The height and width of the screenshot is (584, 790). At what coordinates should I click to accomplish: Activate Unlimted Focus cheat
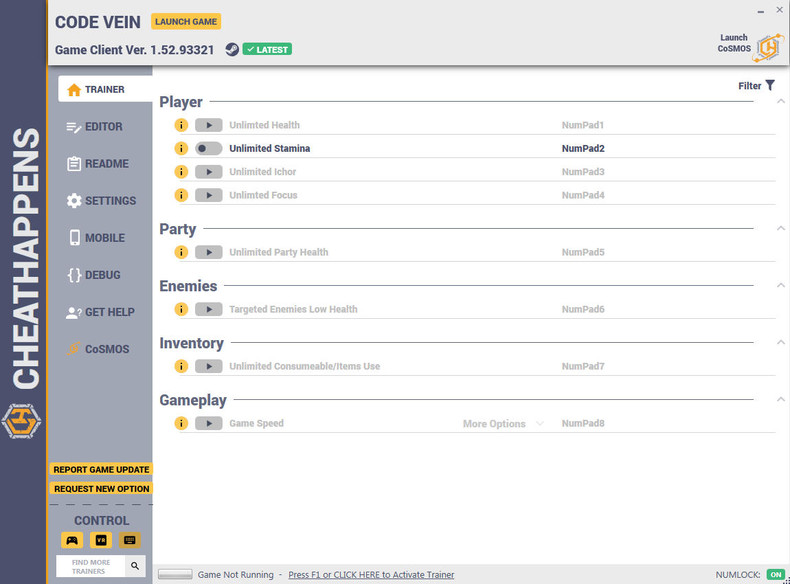[209, 195]
